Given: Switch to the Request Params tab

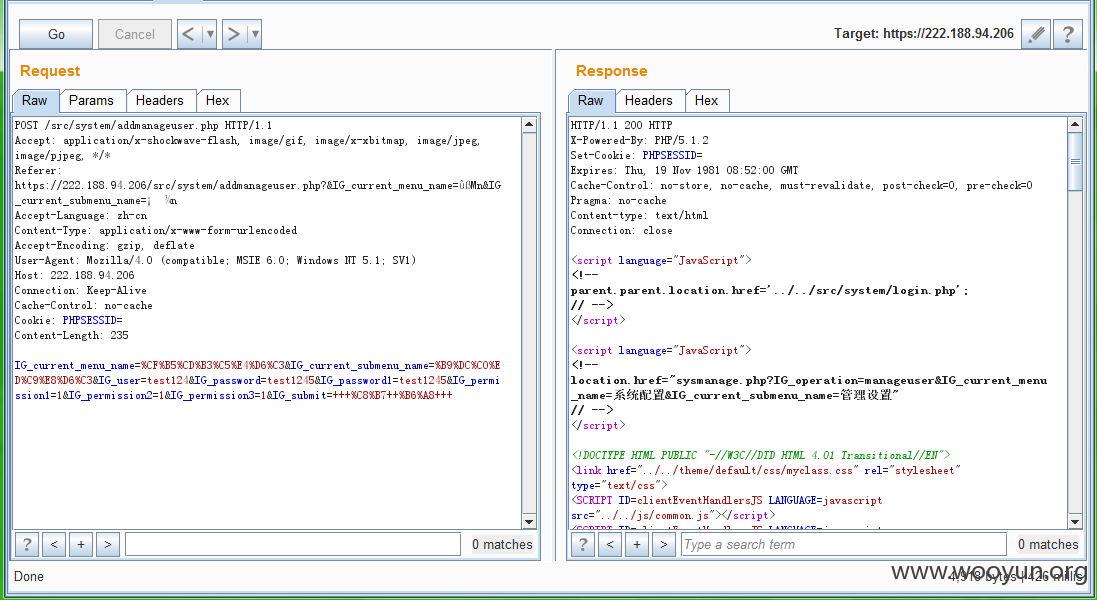Looking at the screenshot, I should (x=91, y=100).
